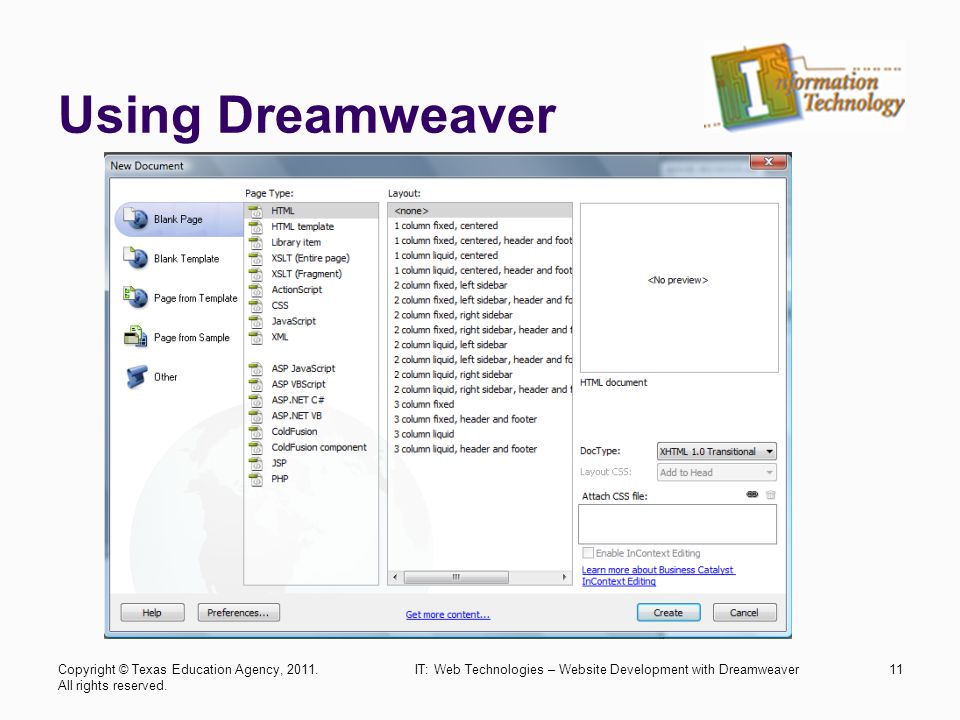Click the Cancel button
960x720 pixels.
[x=744, y=613]
